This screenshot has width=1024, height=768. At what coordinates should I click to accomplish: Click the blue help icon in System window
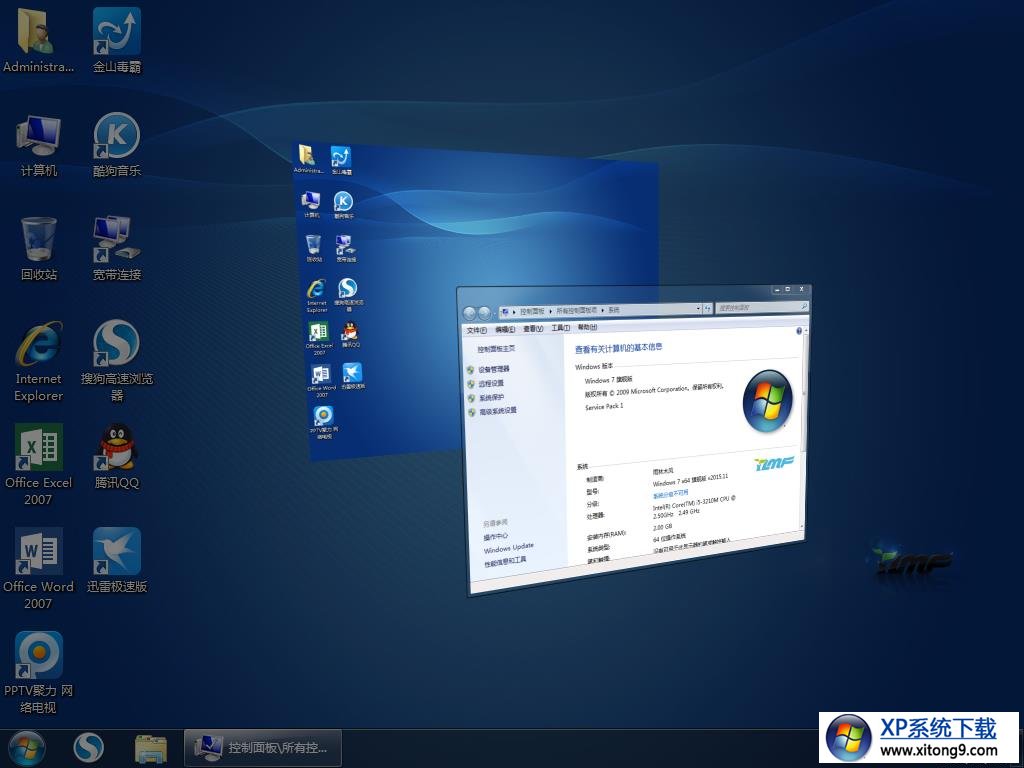[x=799, y=330]
